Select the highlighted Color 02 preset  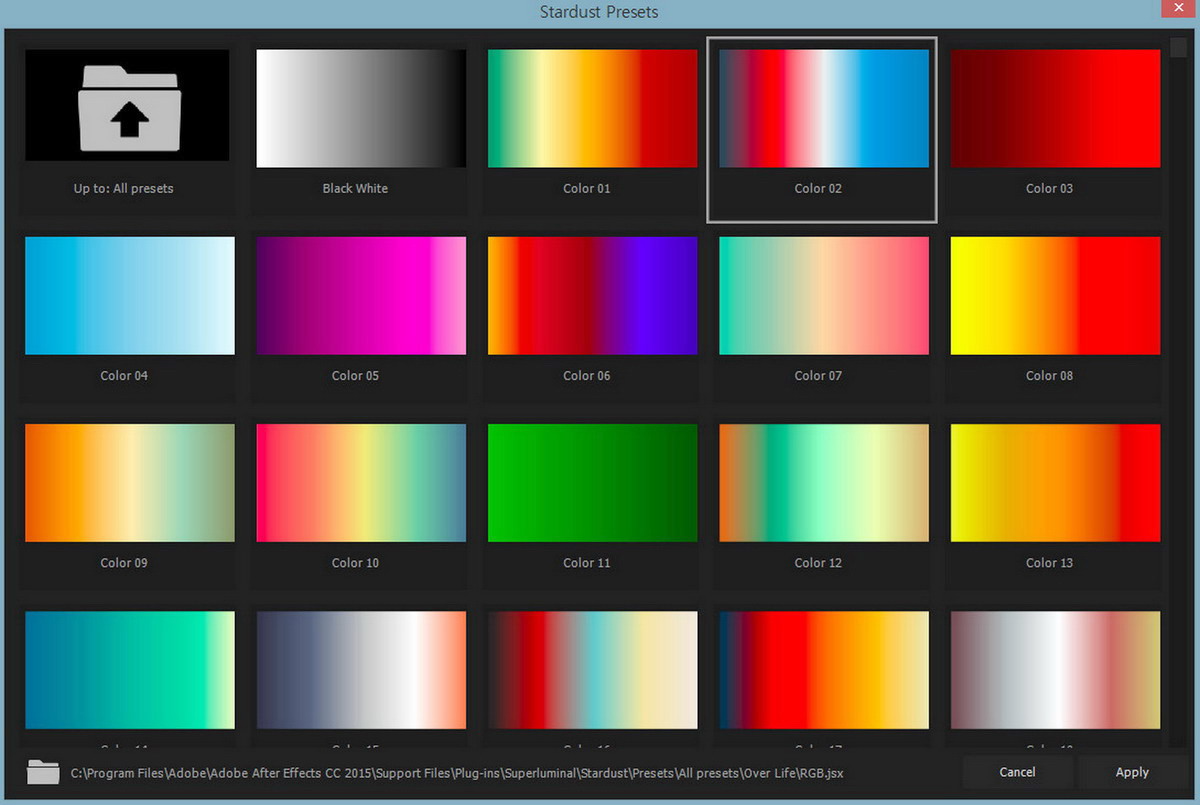824,108
